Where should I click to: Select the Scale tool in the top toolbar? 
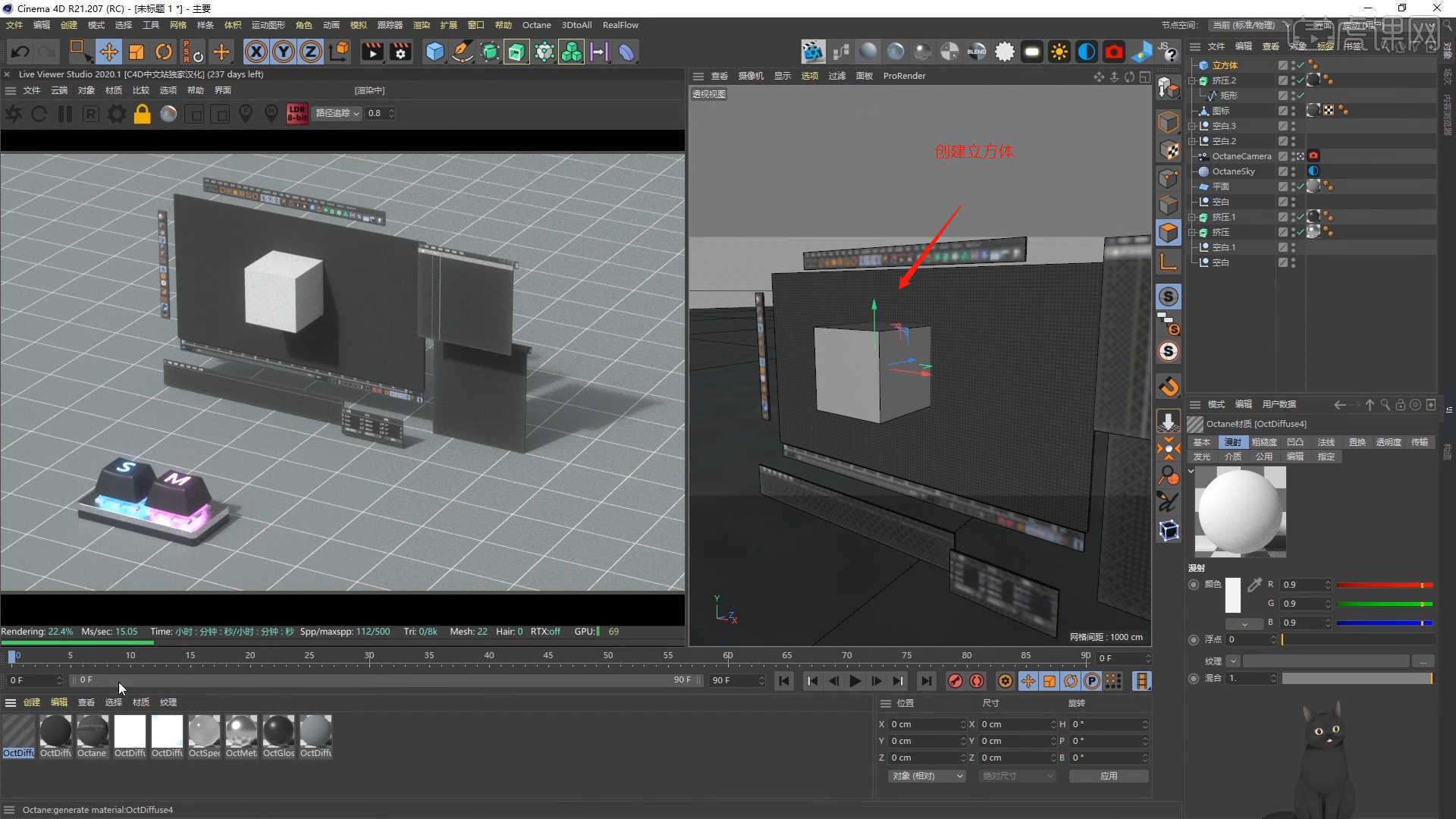point(136,52)
